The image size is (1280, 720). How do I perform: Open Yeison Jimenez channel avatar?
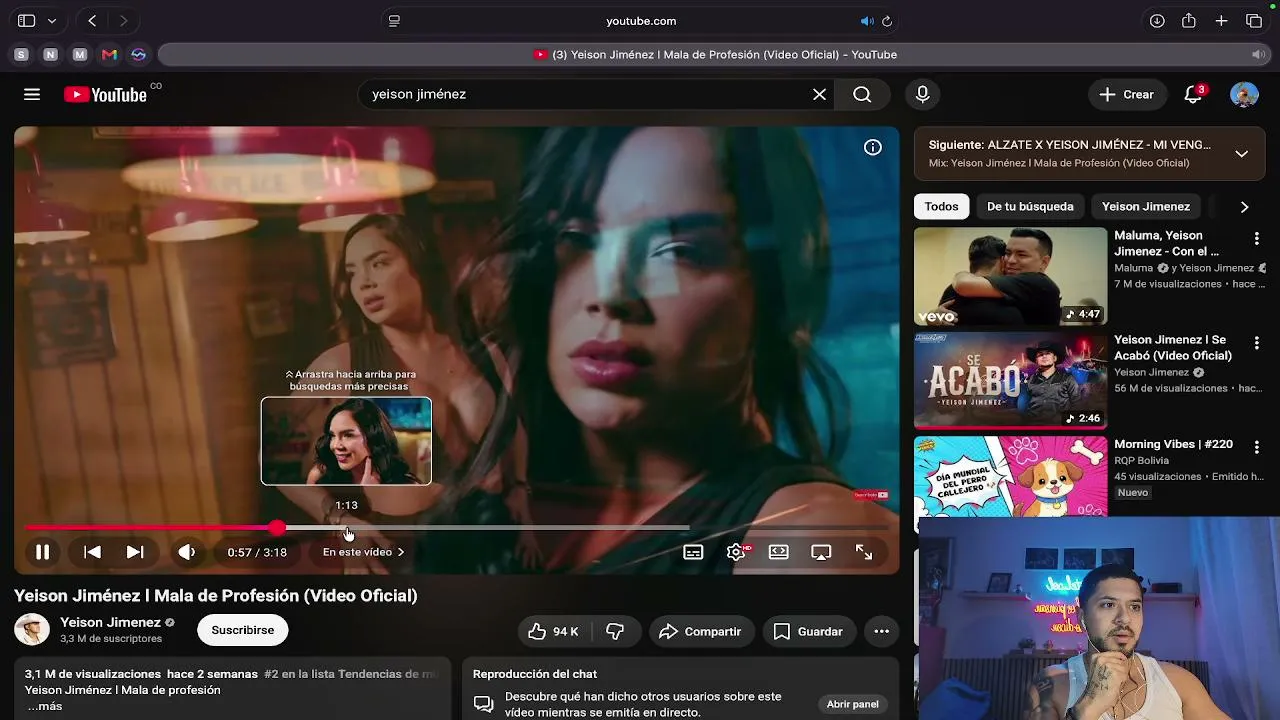(32, 629)
